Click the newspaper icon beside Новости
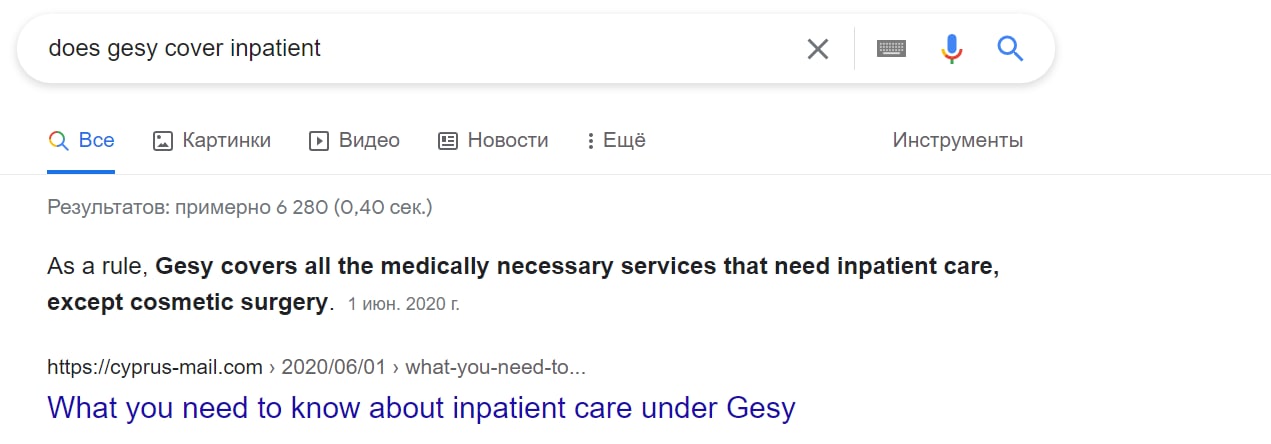This screenshot has height=444, width=1271. tap(448, 141)
